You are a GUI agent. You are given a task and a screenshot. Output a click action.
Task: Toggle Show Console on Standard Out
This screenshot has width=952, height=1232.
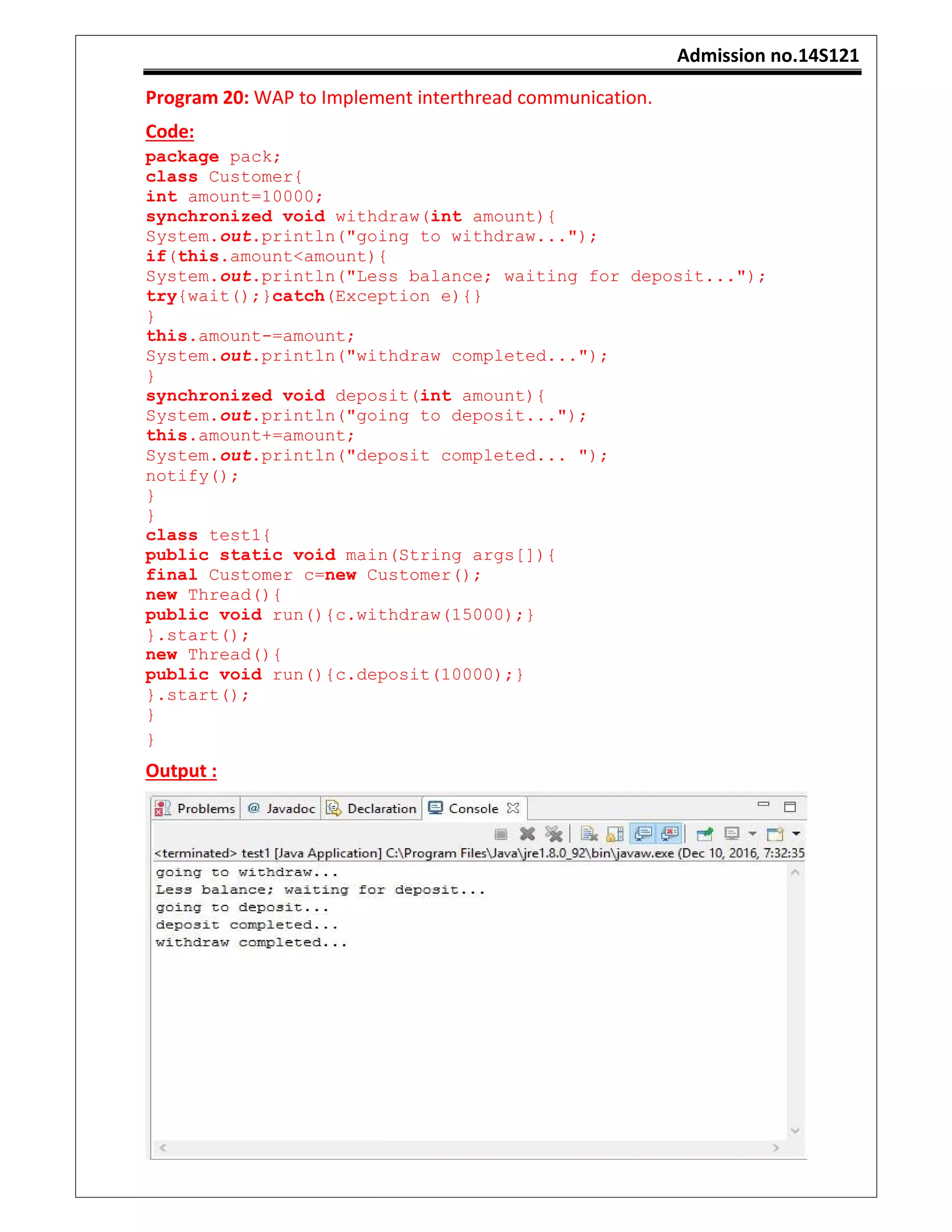click(643, 833)
